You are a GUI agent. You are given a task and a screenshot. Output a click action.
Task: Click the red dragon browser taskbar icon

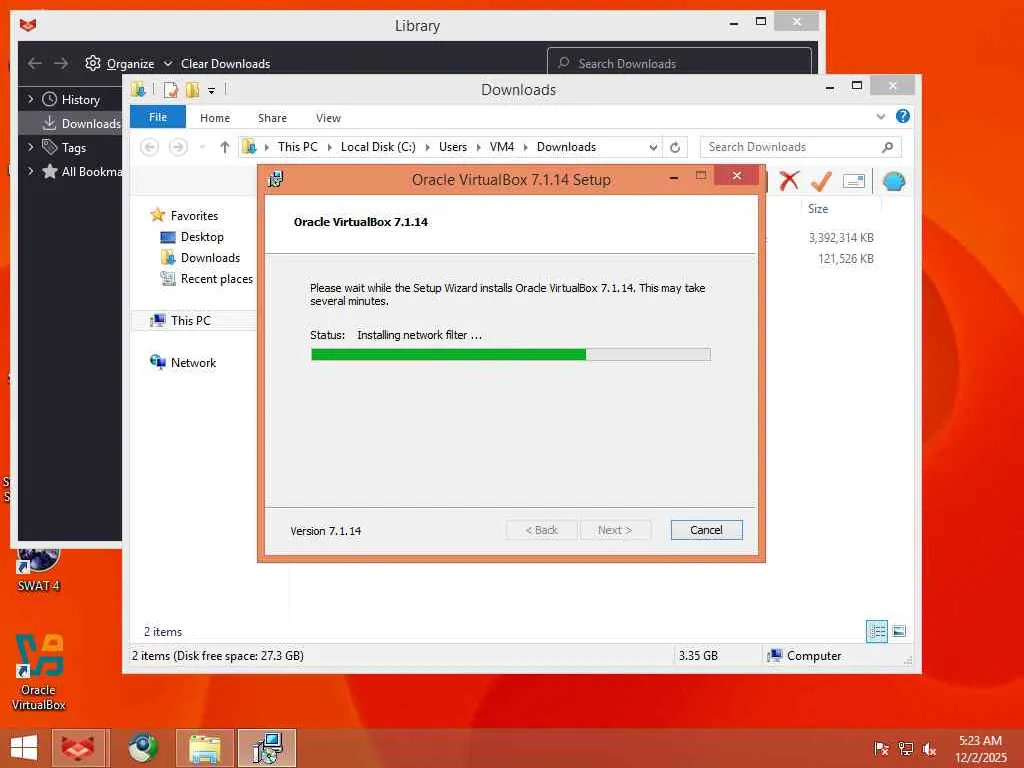78,748
